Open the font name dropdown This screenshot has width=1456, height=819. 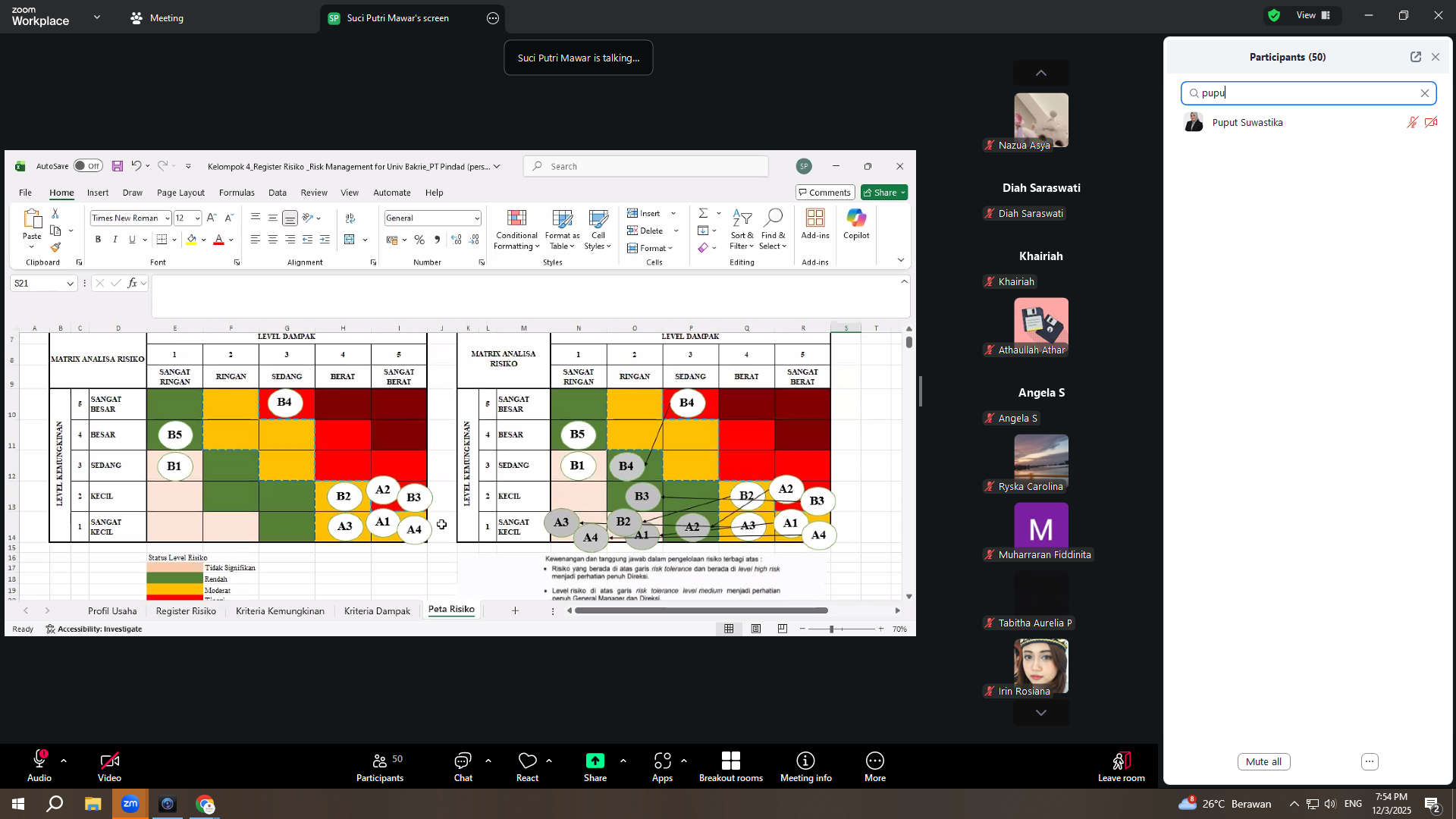click(168, 218)
